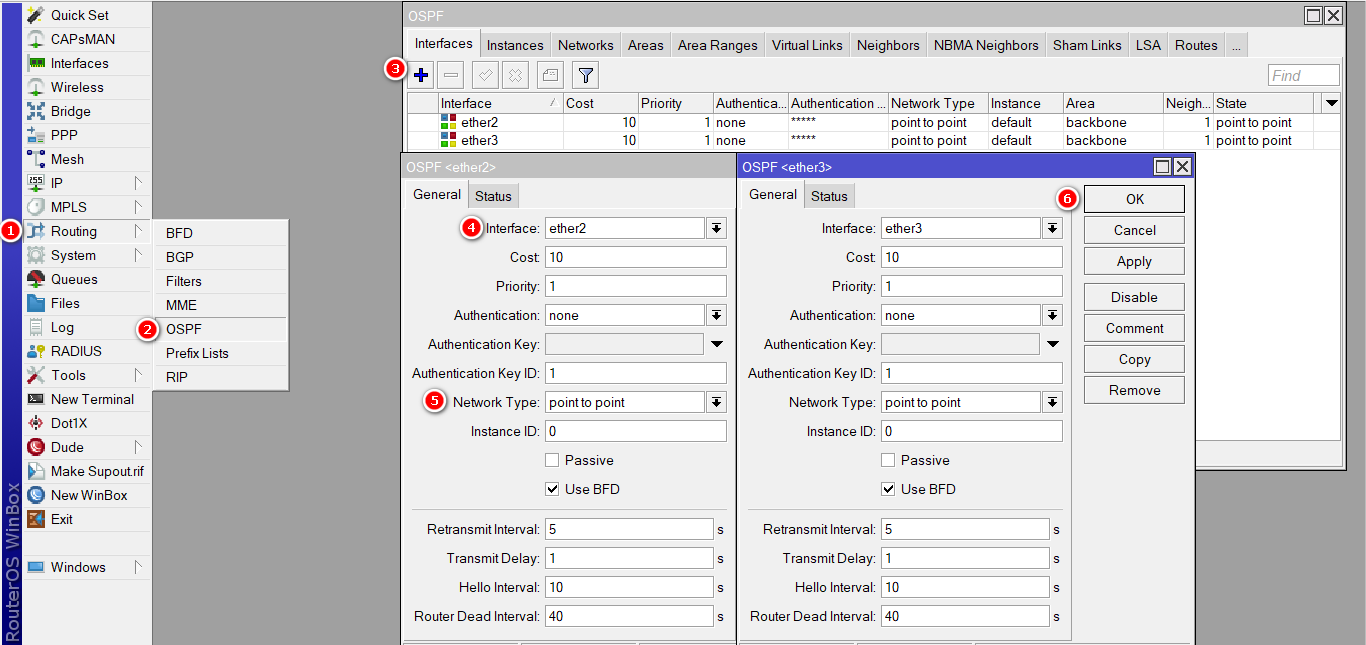Uncheck Use BFD for ether3

point(887,489)
